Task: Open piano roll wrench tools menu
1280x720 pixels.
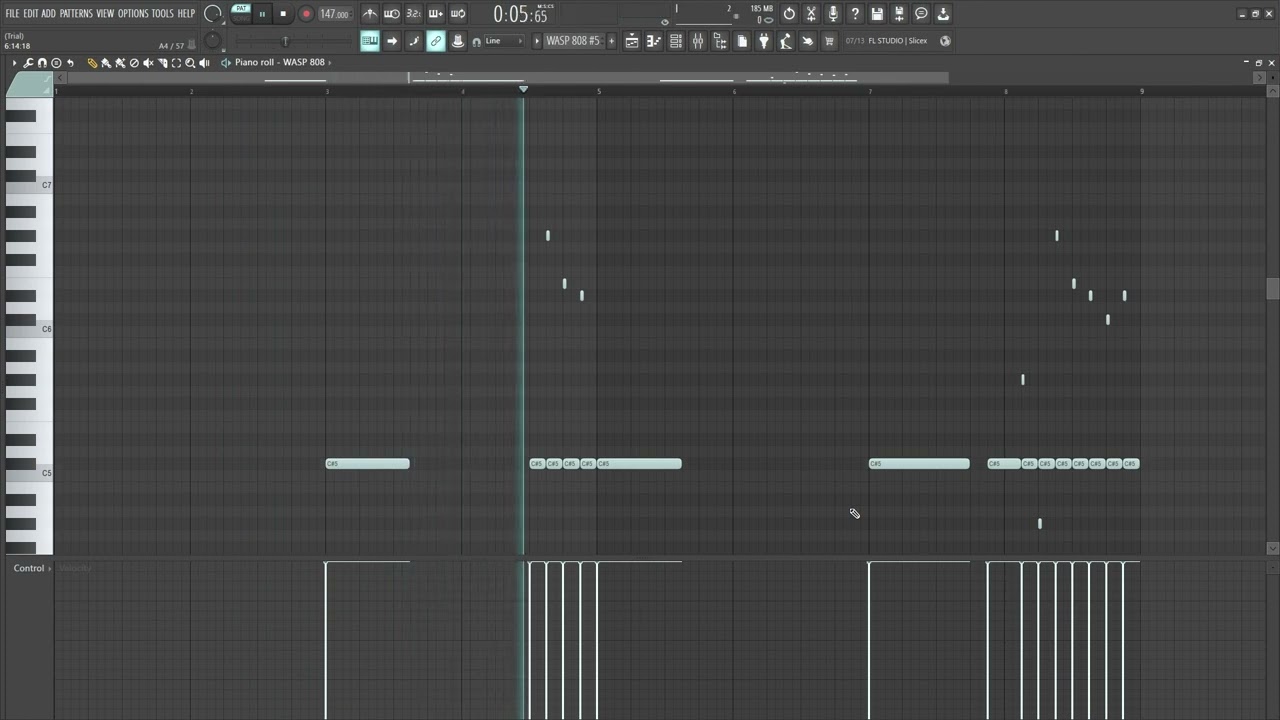Action: click(28, 63)
